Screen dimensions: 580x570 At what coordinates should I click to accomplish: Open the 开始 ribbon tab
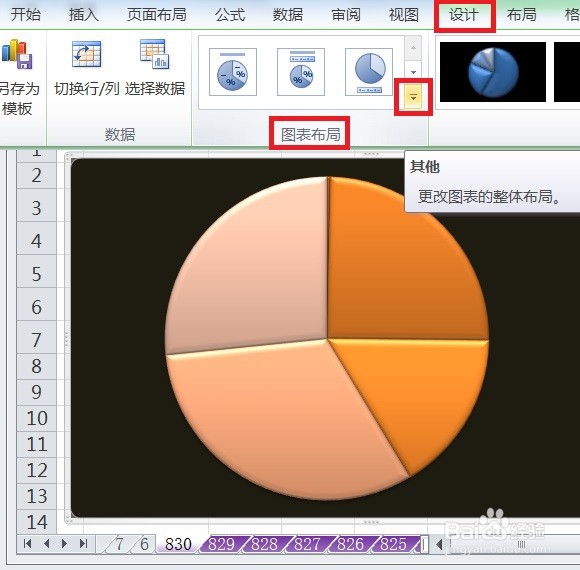pos(26,15)
